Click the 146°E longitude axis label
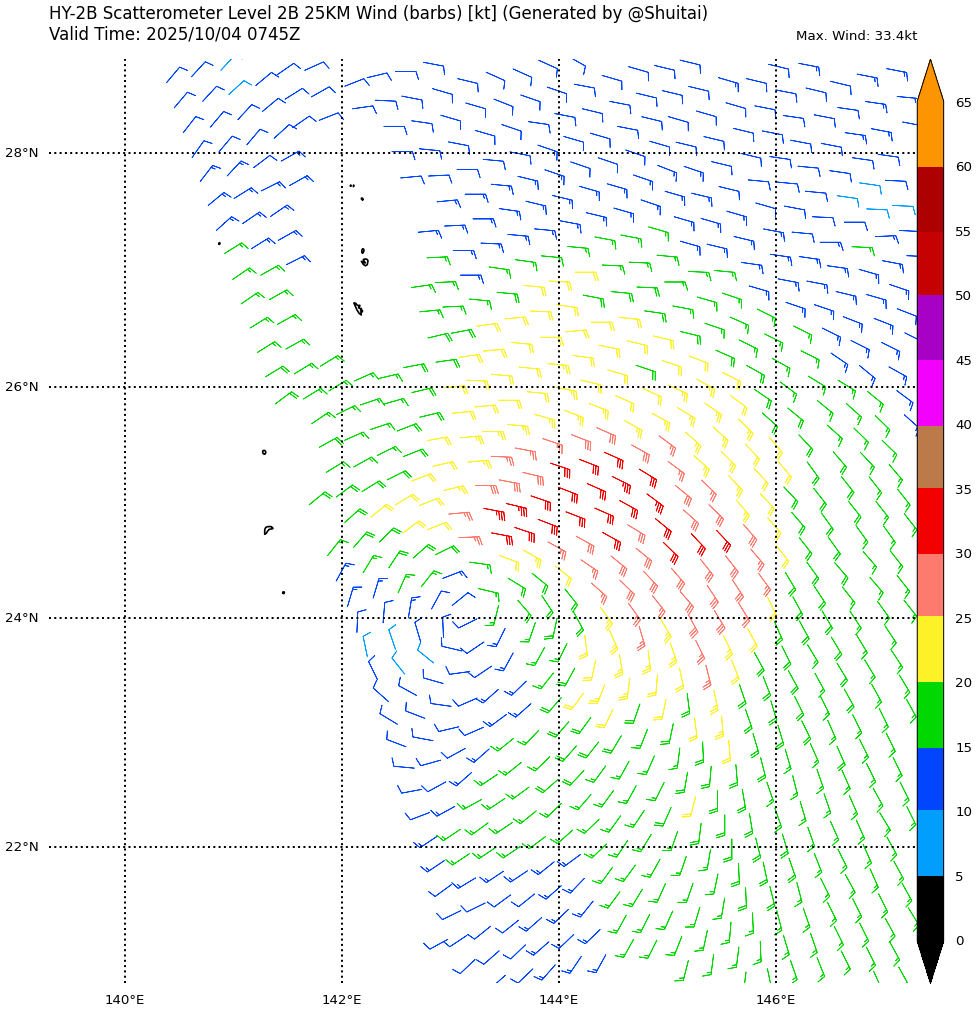977x1011 pixels. click(776, 999)
